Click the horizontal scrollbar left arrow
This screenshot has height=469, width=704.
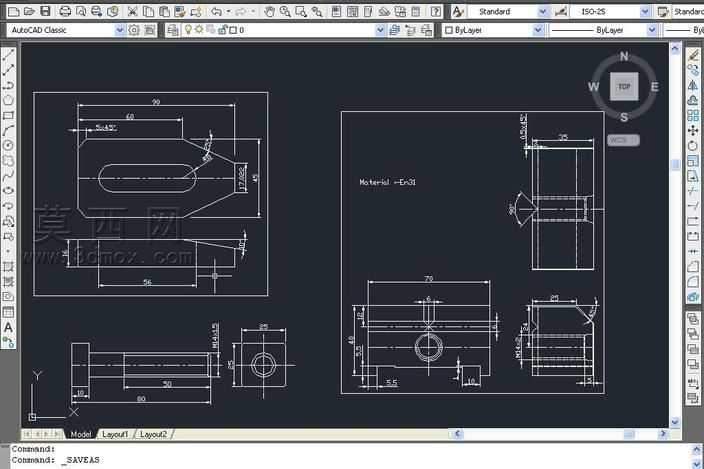click(457, 434)
